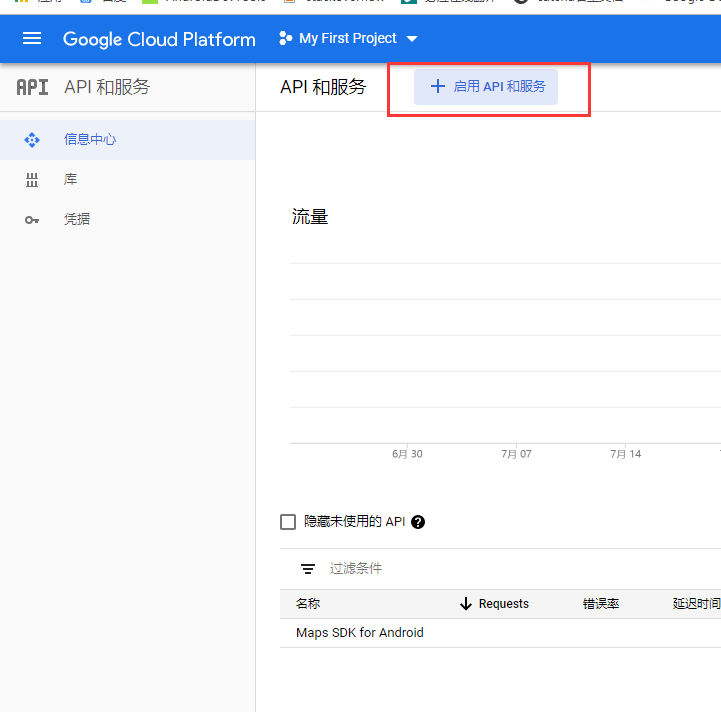Click the project dropdown arrow
This screenshot has height=712, width=721.
(412, 39)
